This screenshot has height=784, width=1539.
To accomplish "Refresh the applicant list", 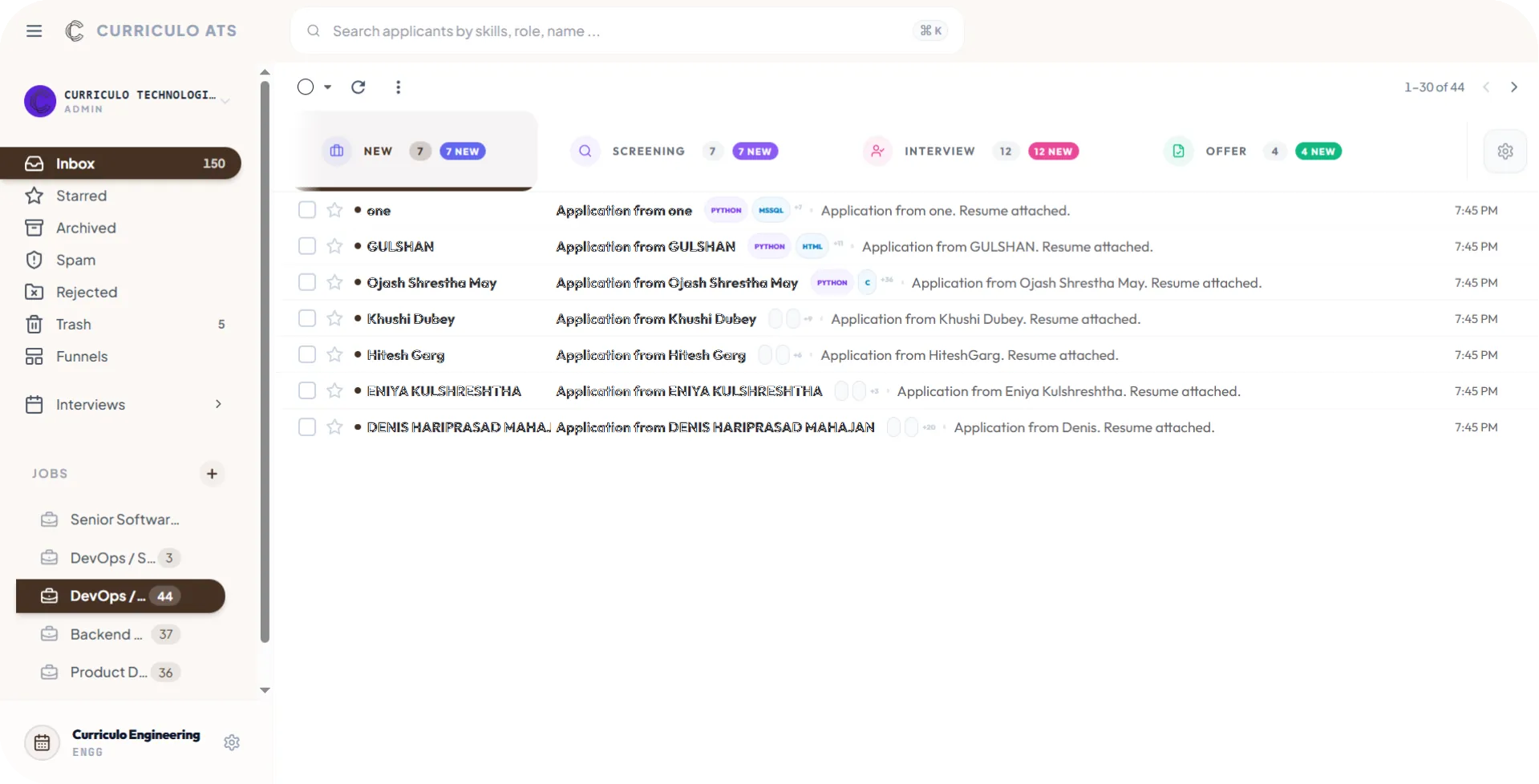I will tap(358, 87).
